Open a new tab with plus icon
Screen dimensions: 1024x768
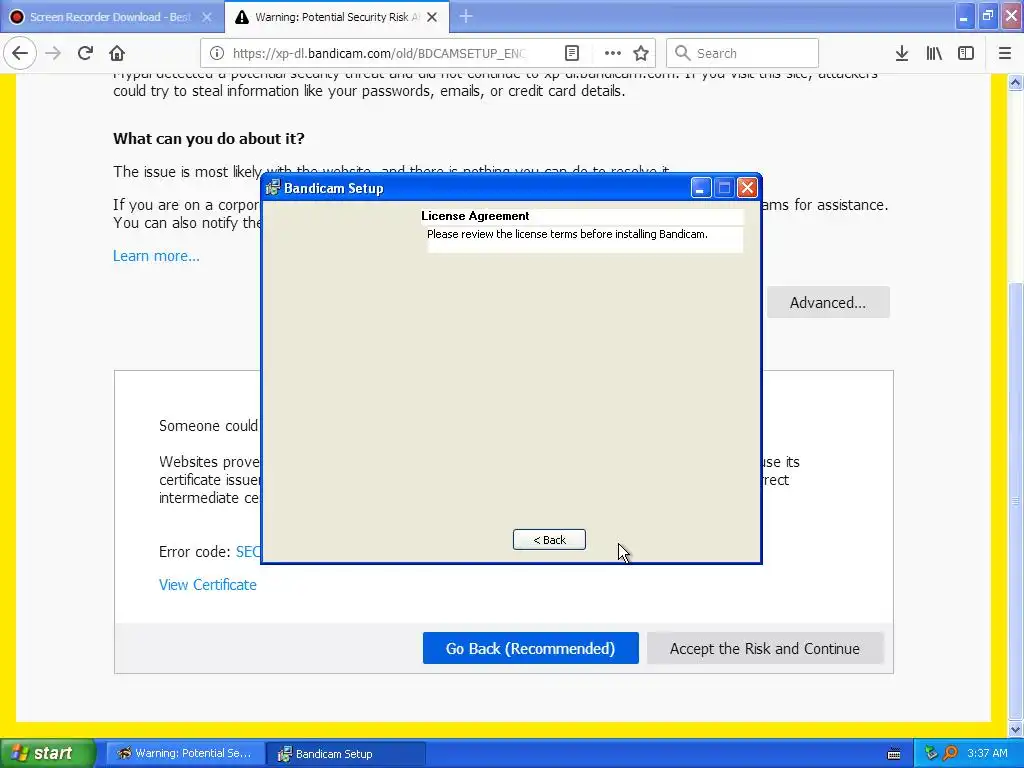[466, 16]
